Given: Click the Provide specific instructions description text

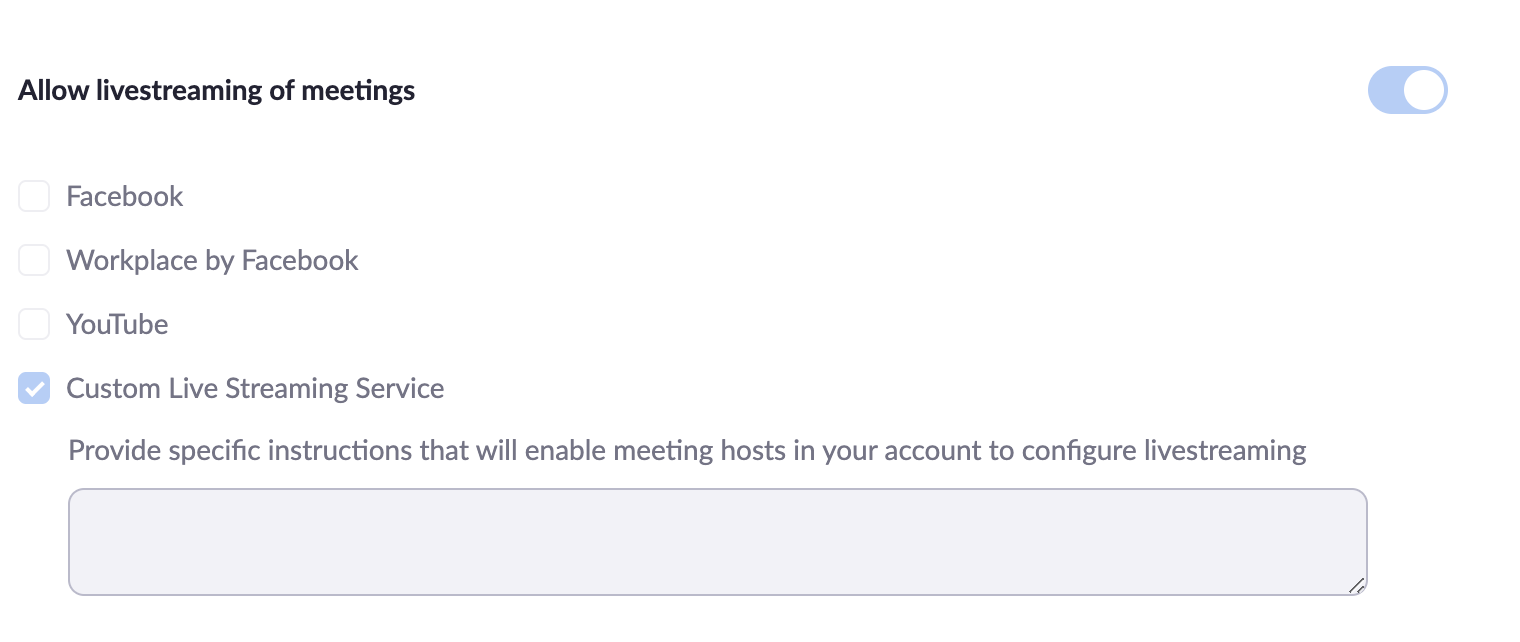Looking at the screenshot, I should tap(687, 451).
